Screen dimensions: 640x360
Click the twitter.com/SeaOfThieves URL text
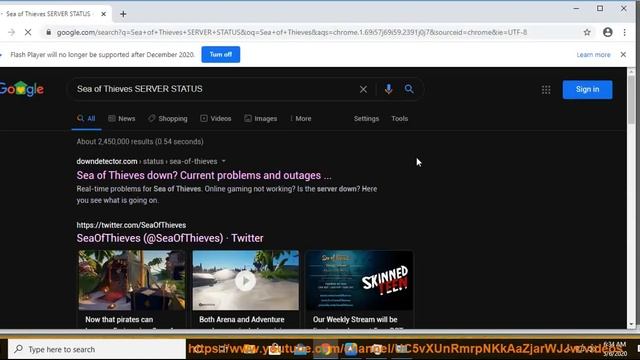(131, 225)
